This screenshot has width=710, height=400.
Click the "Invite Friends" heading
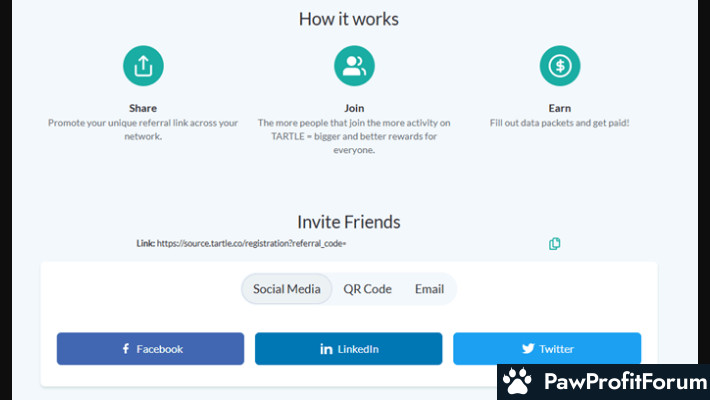[348, 222]
